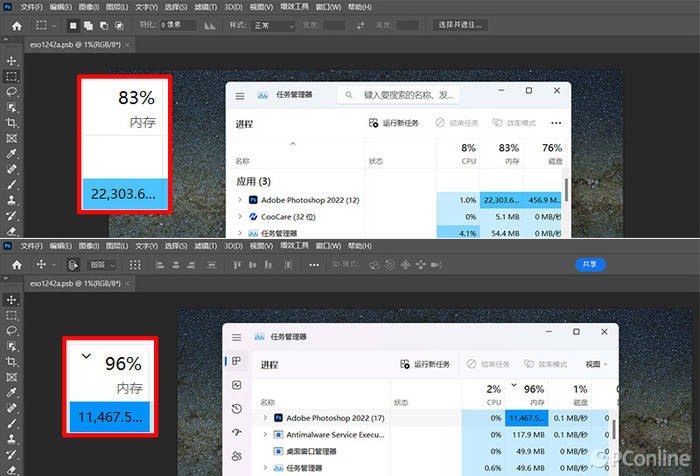Sort by 83% 内存 column header

coord(502,153)
